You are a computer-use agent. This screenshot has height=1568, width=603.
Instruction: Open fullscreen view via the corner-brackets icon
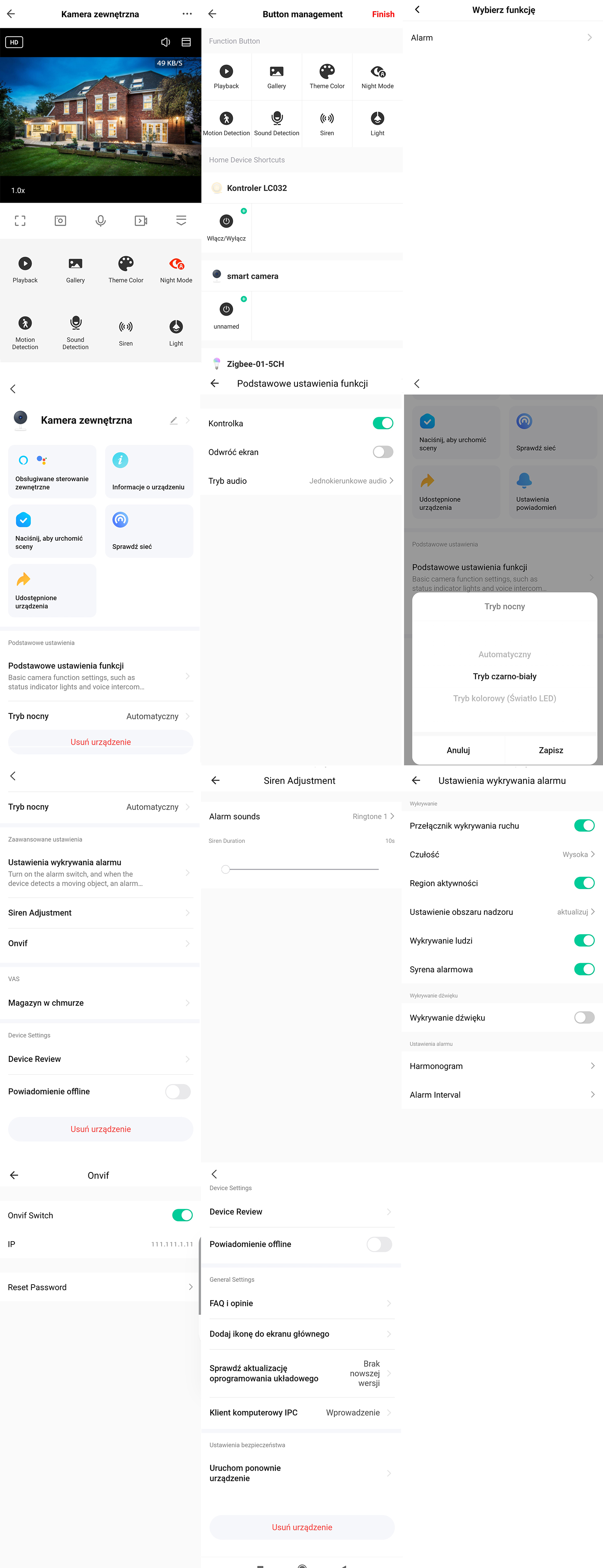click(x=20, y=221)
